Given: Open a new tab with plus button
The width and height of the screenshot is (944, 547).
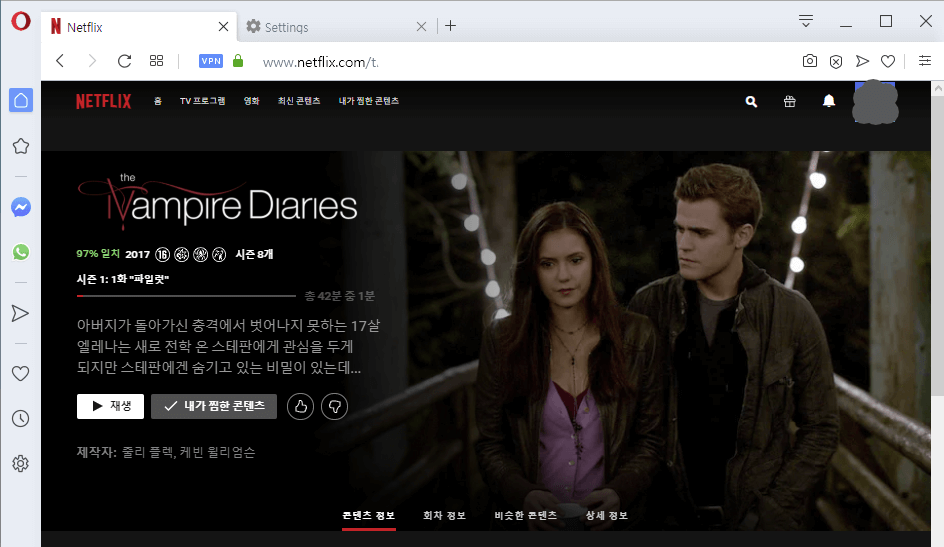Looking at the screenshot, I should pos(450,26).
